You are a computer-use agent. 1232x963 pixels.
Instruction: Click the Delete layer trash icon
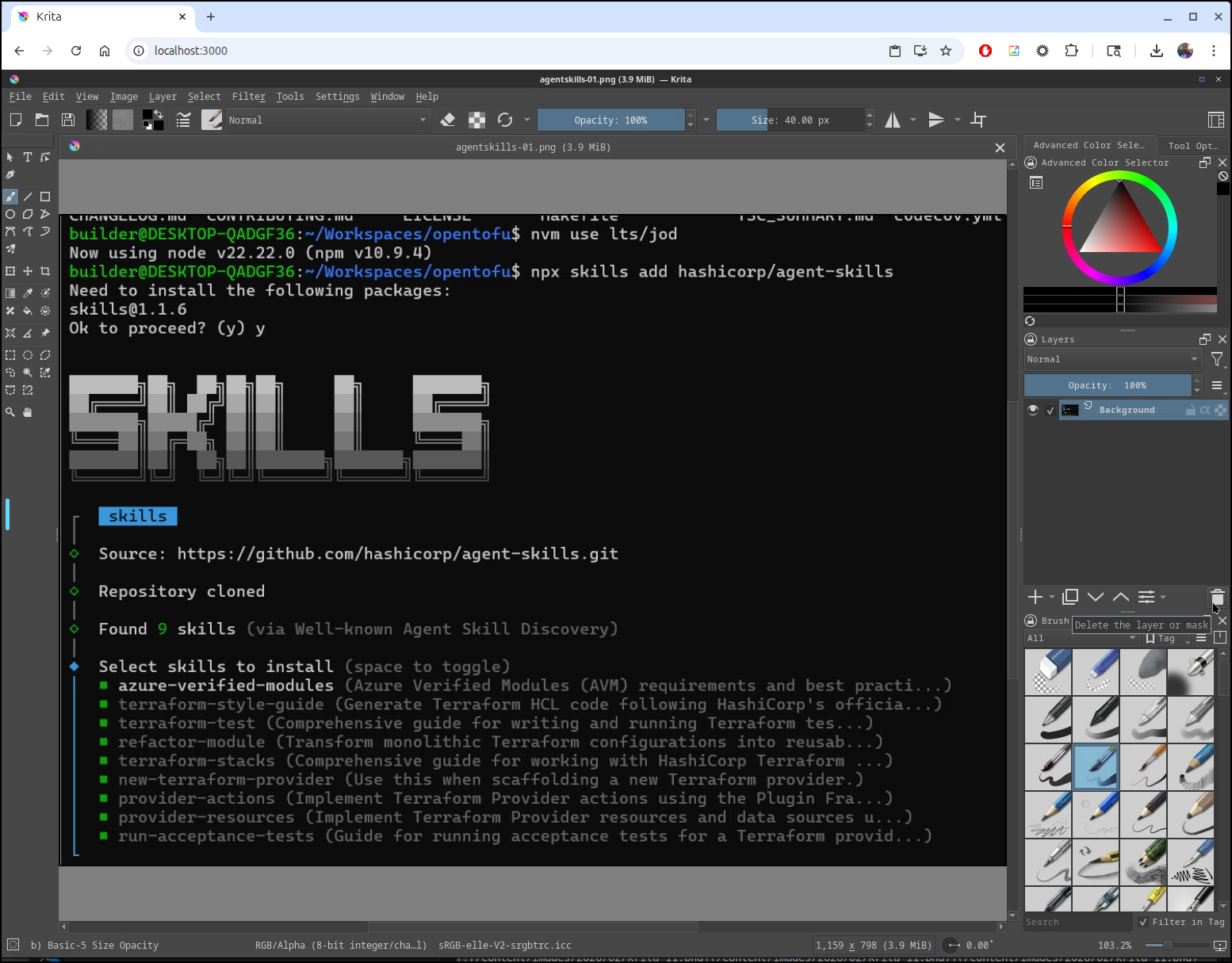pos(1217,597)
